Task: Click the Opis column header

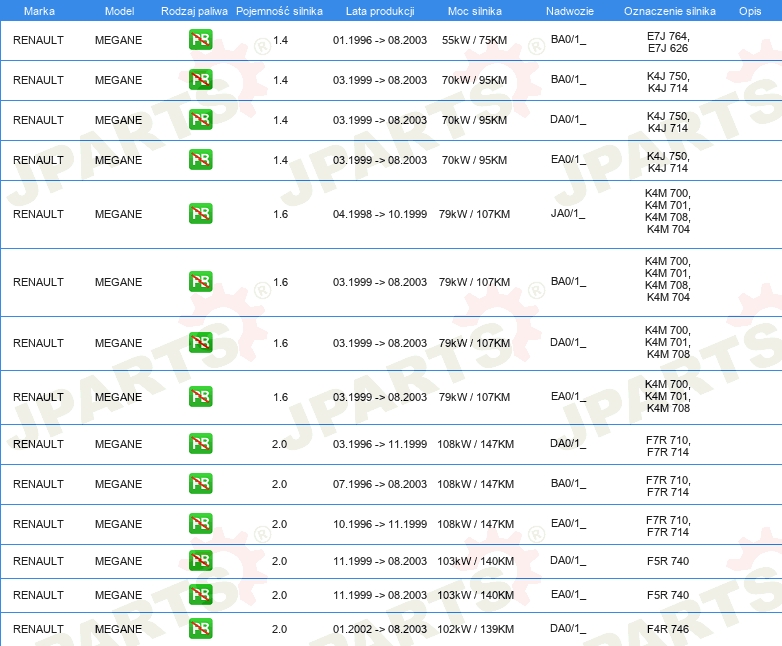Action: [x=750, y=11]
